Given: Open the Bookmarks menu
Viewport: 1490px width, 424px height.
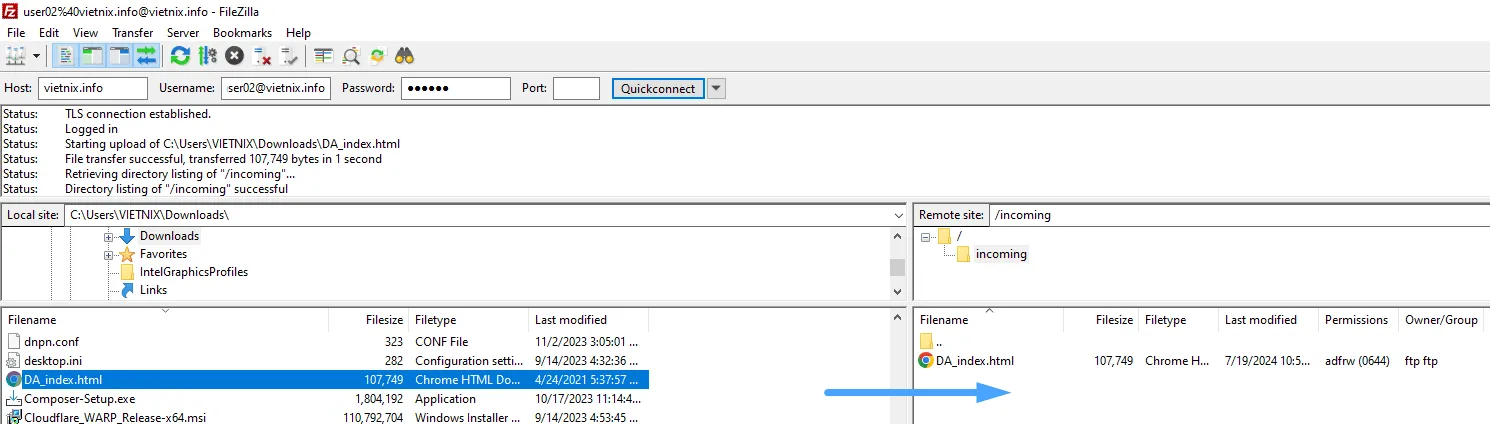Looking at the screenshot, I should coord(241,33).
